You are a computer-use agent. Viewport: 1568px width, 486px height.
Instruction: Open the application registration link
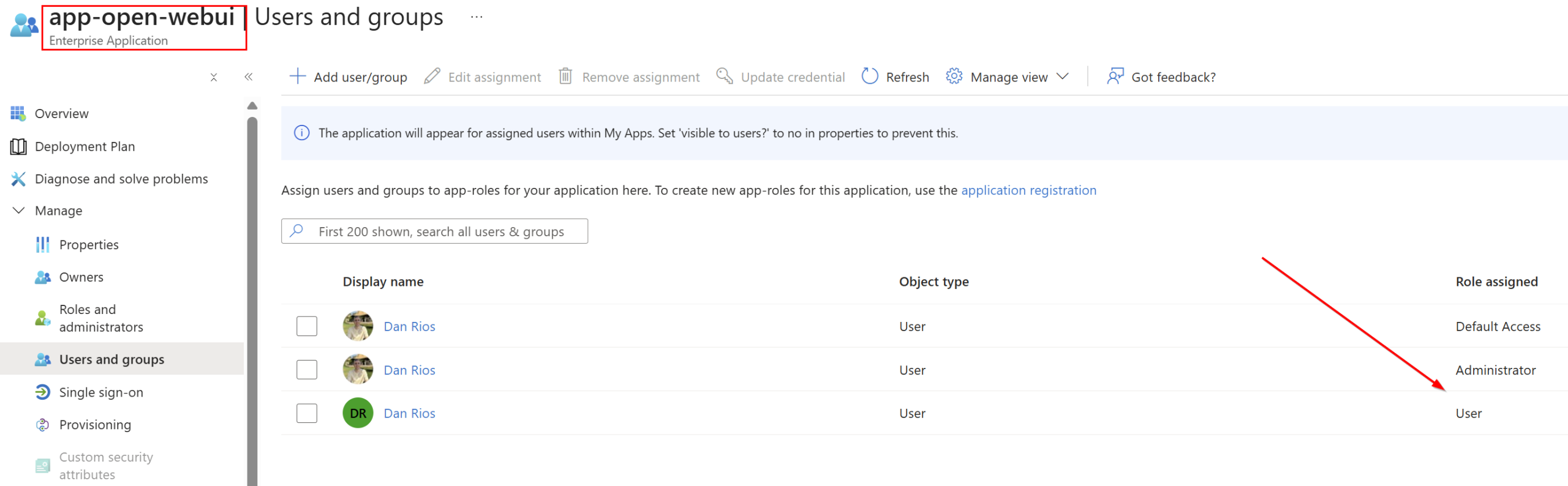coord(1028,190)
